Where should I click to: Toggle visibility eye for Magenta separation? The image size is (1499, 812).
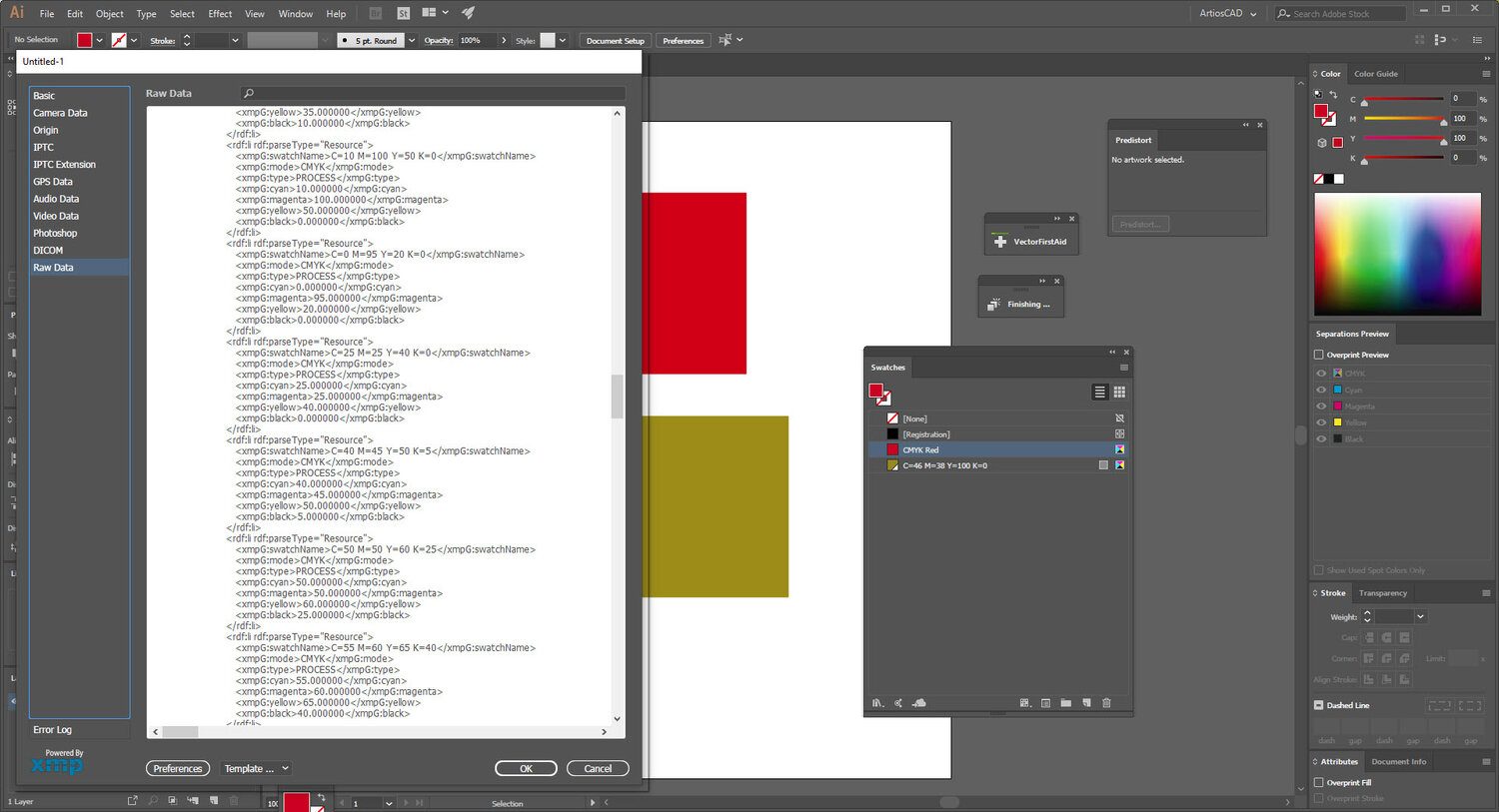(x=1321, y=406)
